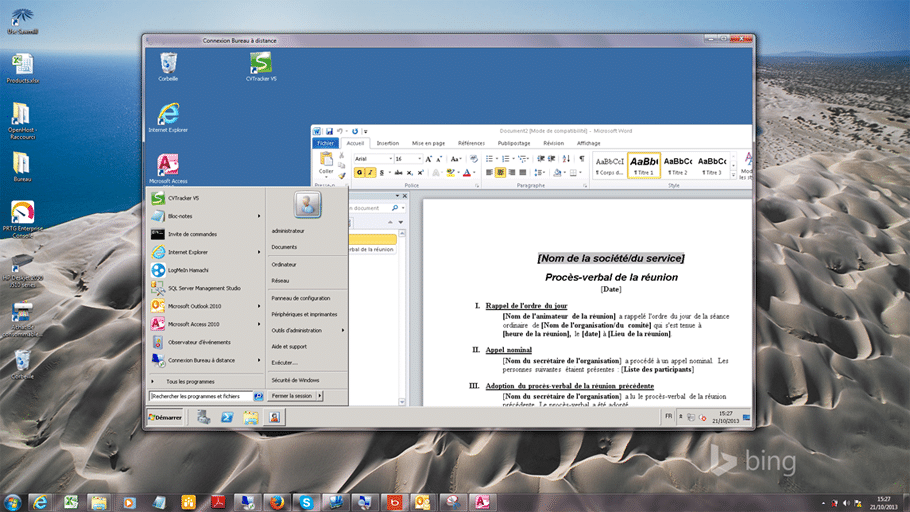
Task: Switch to the Mise en page tab
Action: pos(428,143)
